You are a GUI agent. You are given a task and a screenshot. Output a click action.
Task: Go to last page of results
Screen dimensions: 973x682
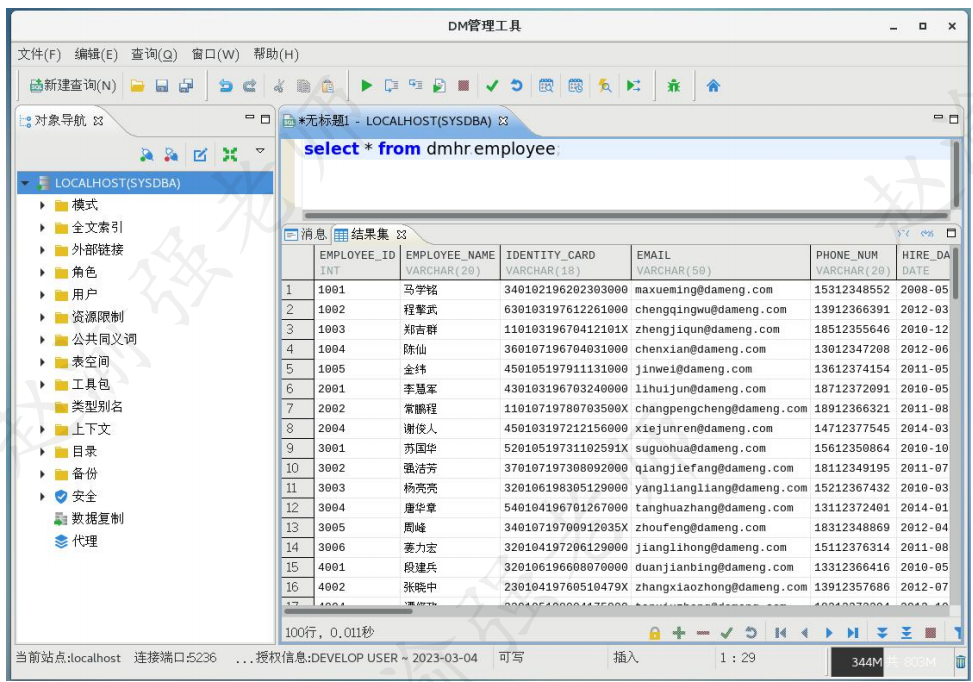(x=853, y=633)
